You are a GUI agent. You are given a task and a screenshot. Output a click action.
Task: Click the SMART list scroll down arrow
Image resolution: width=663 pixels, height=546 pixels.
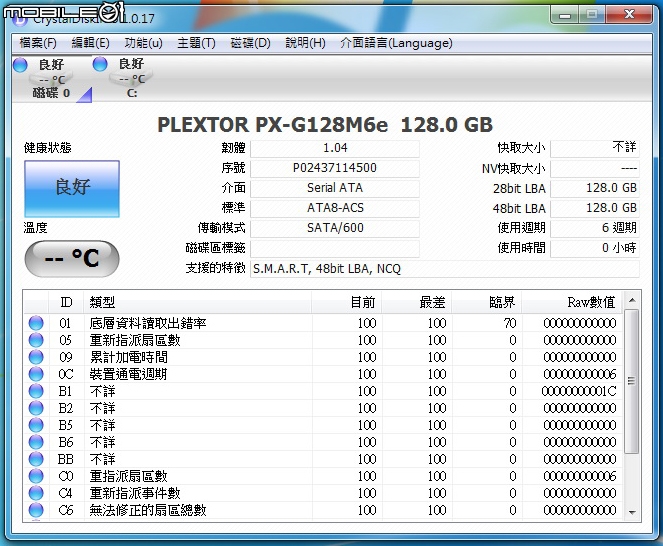tap(632, 513)
